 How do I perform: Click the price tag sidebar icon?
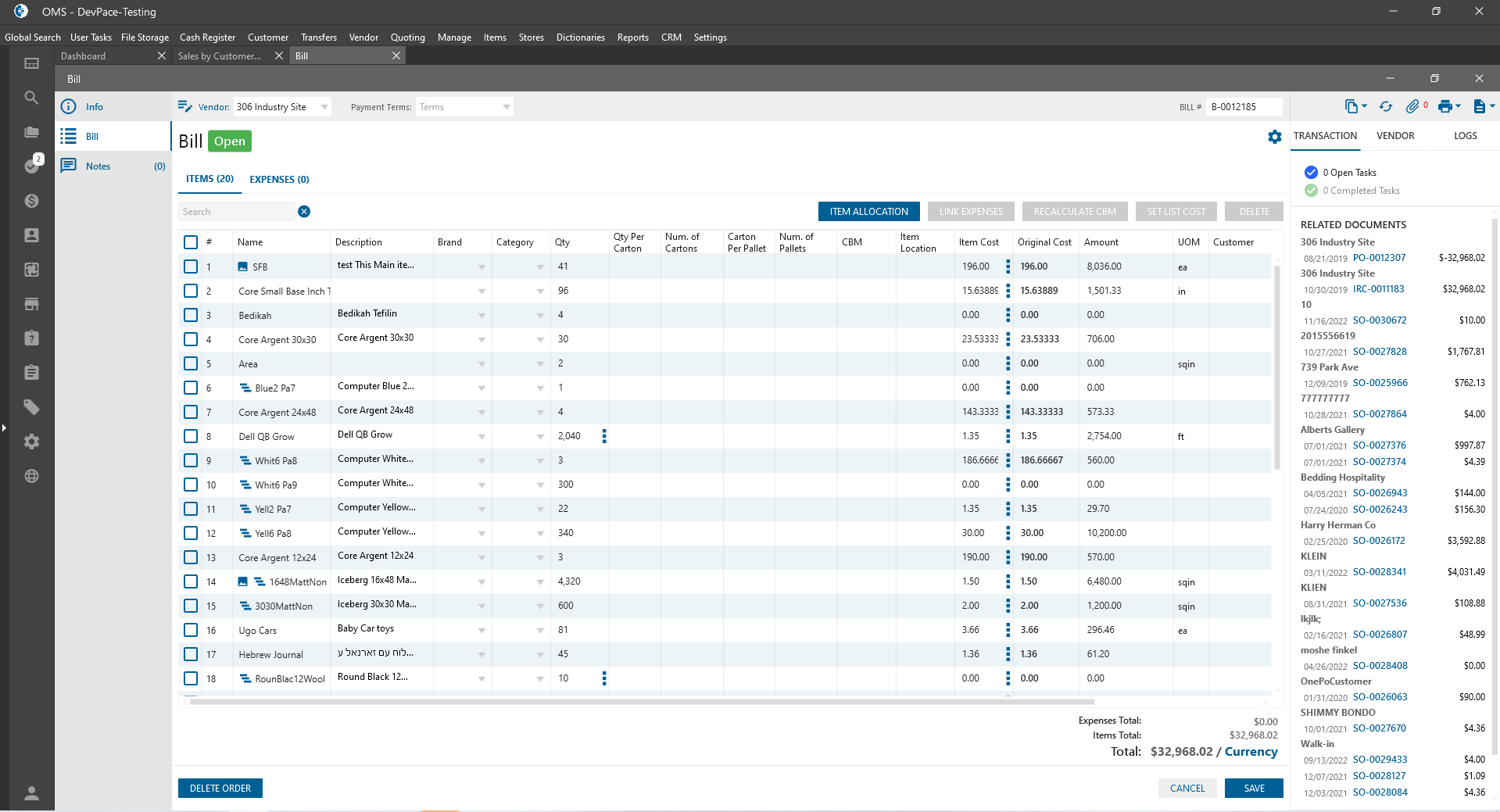[31, 407]
